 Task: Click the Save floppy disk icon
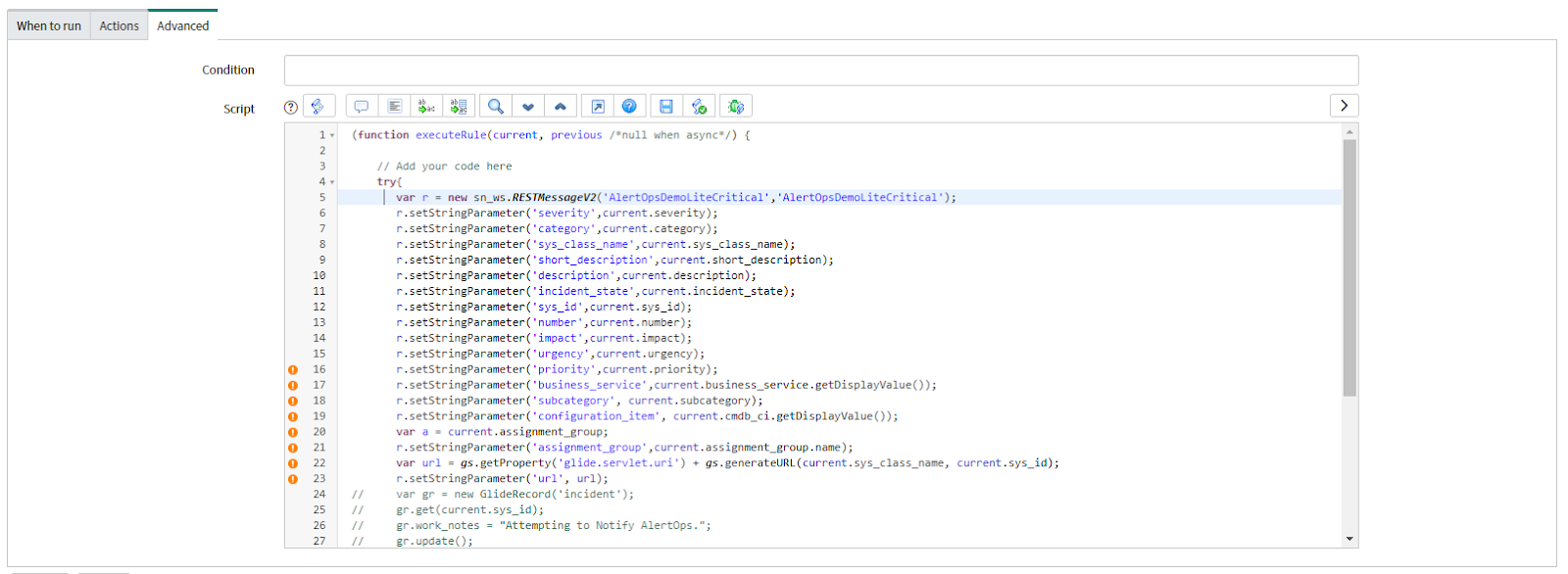pyautogui.click(x=666, y=106)
